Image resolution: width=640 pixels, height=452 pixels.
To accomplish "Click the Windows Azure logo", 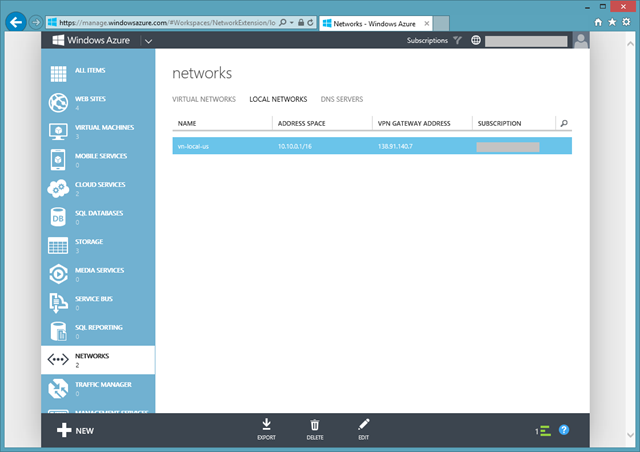I will (90, 40).
